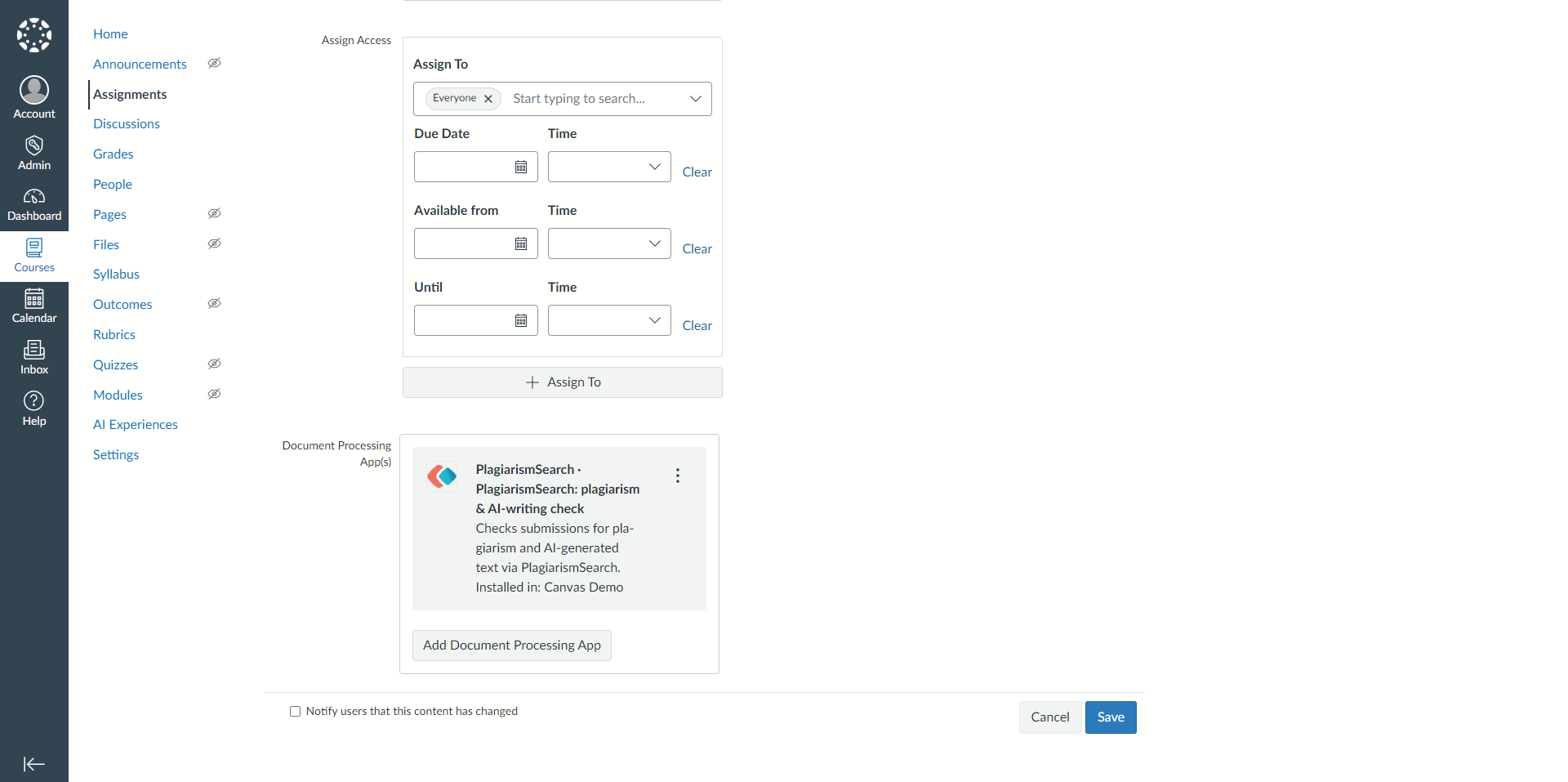Open Files in course navigation
The height and width of the screenshot is (782, 1568).
coord(106,244)
